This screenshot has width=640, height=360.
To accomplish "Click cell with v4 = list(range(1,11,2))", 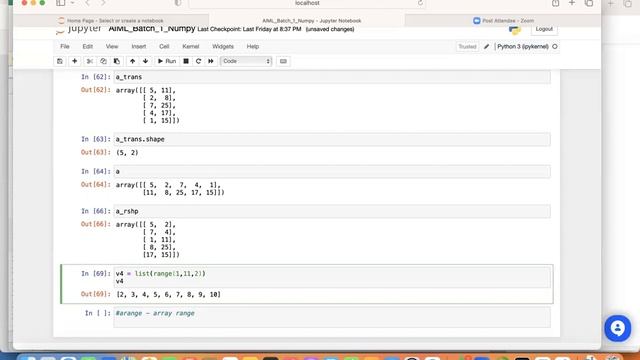I will point(332,277).
